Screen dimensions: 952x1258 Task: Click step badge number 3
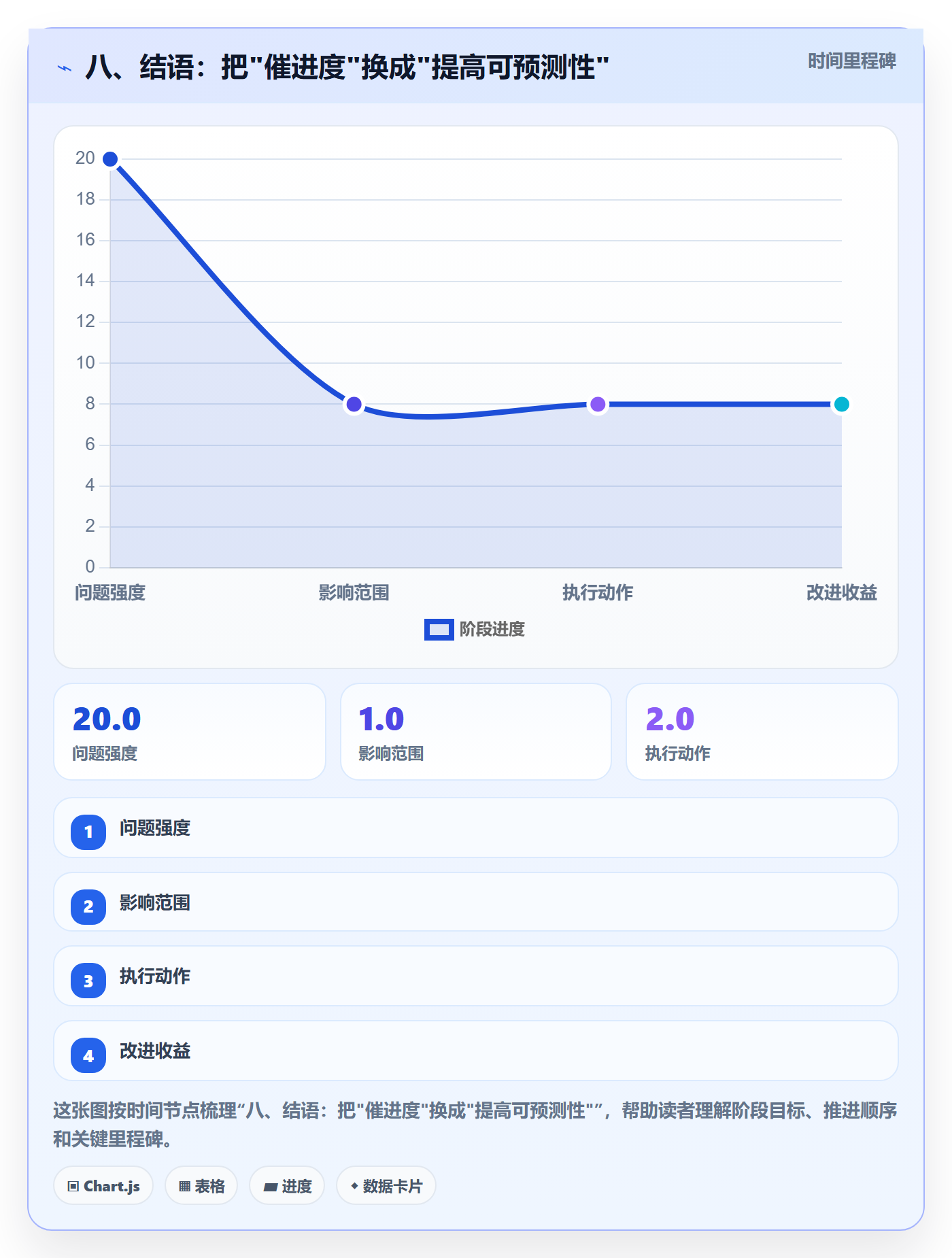point(88,981)
